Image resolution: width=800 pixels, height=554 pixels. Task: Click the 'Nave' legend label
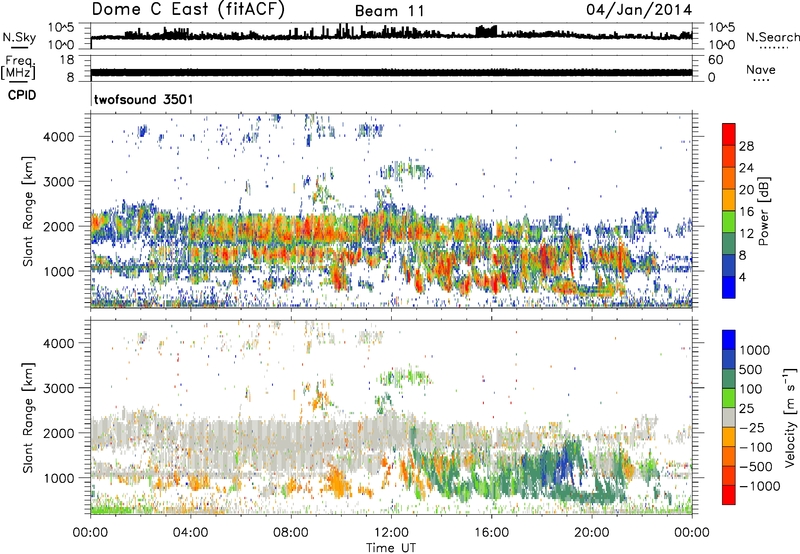[x=760, y=70]
